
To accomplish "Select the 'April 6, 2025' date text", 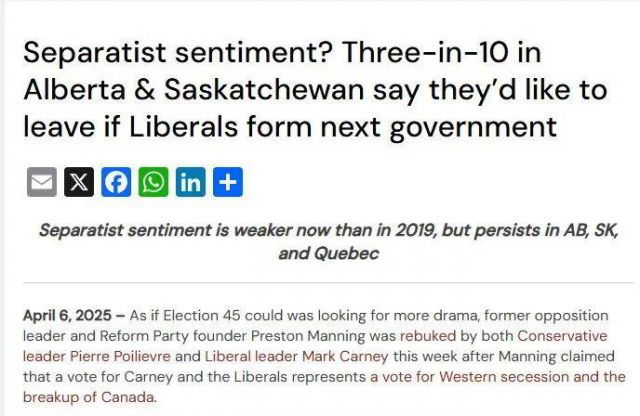I will pyautogui.click(x=67, y=316).
